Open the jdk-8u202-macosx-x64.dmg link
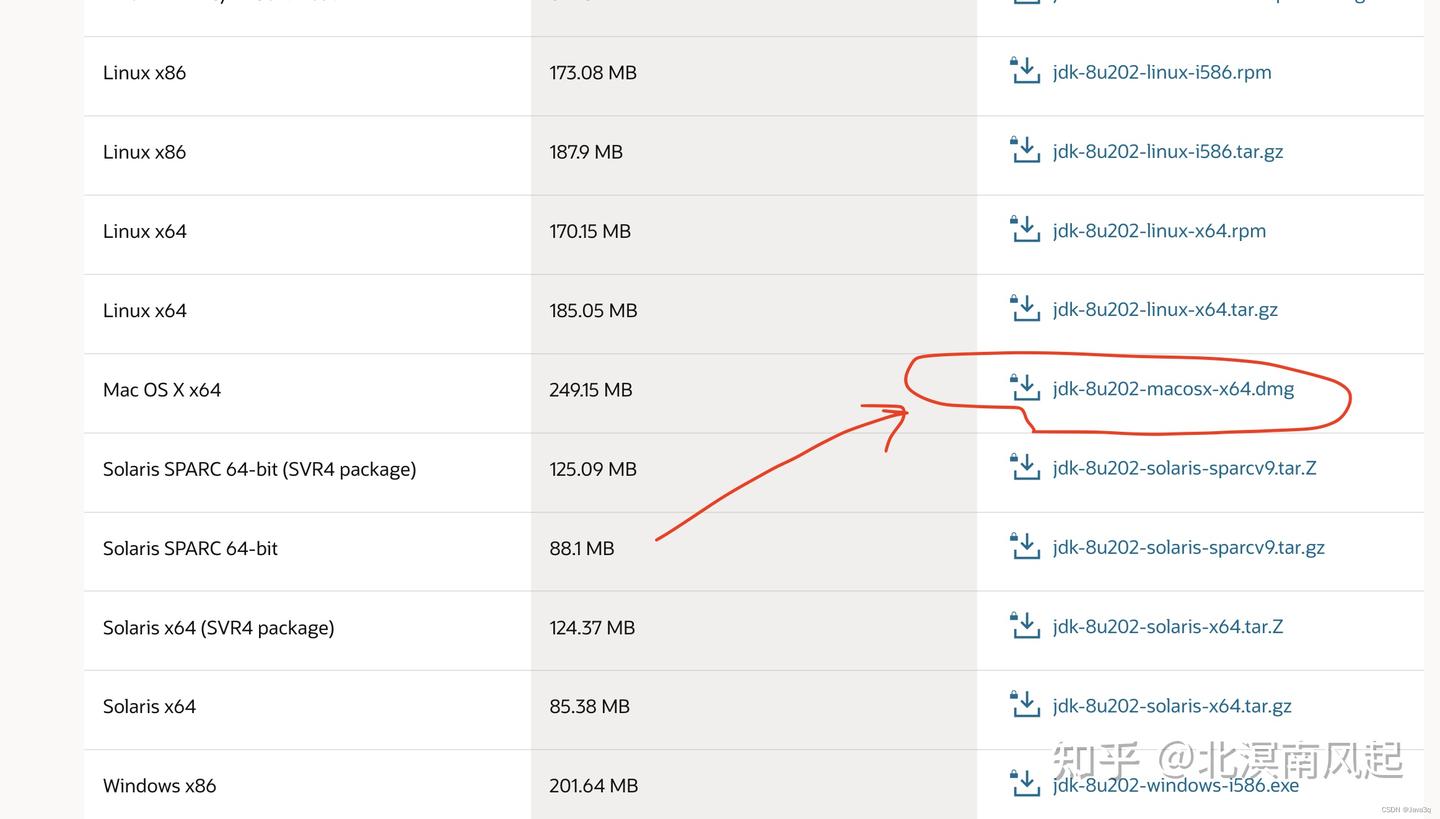This screenshot has height=819, width=1440. tap(1173, 389)
